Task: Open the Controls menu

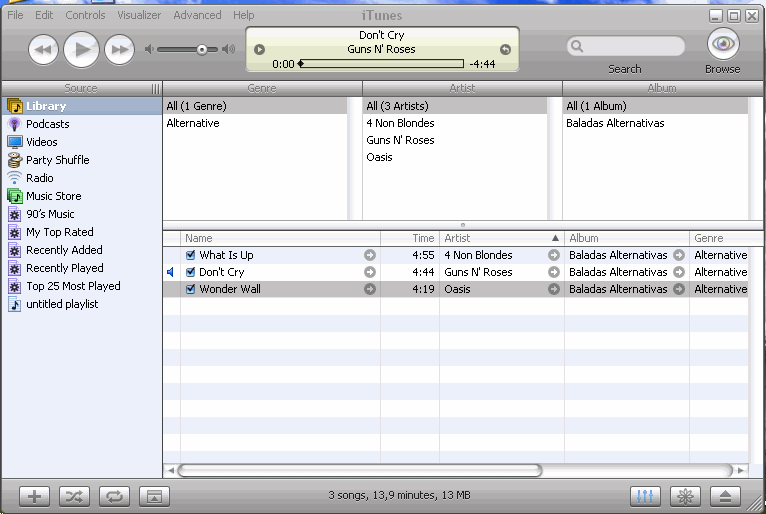Action: [85, 15]
